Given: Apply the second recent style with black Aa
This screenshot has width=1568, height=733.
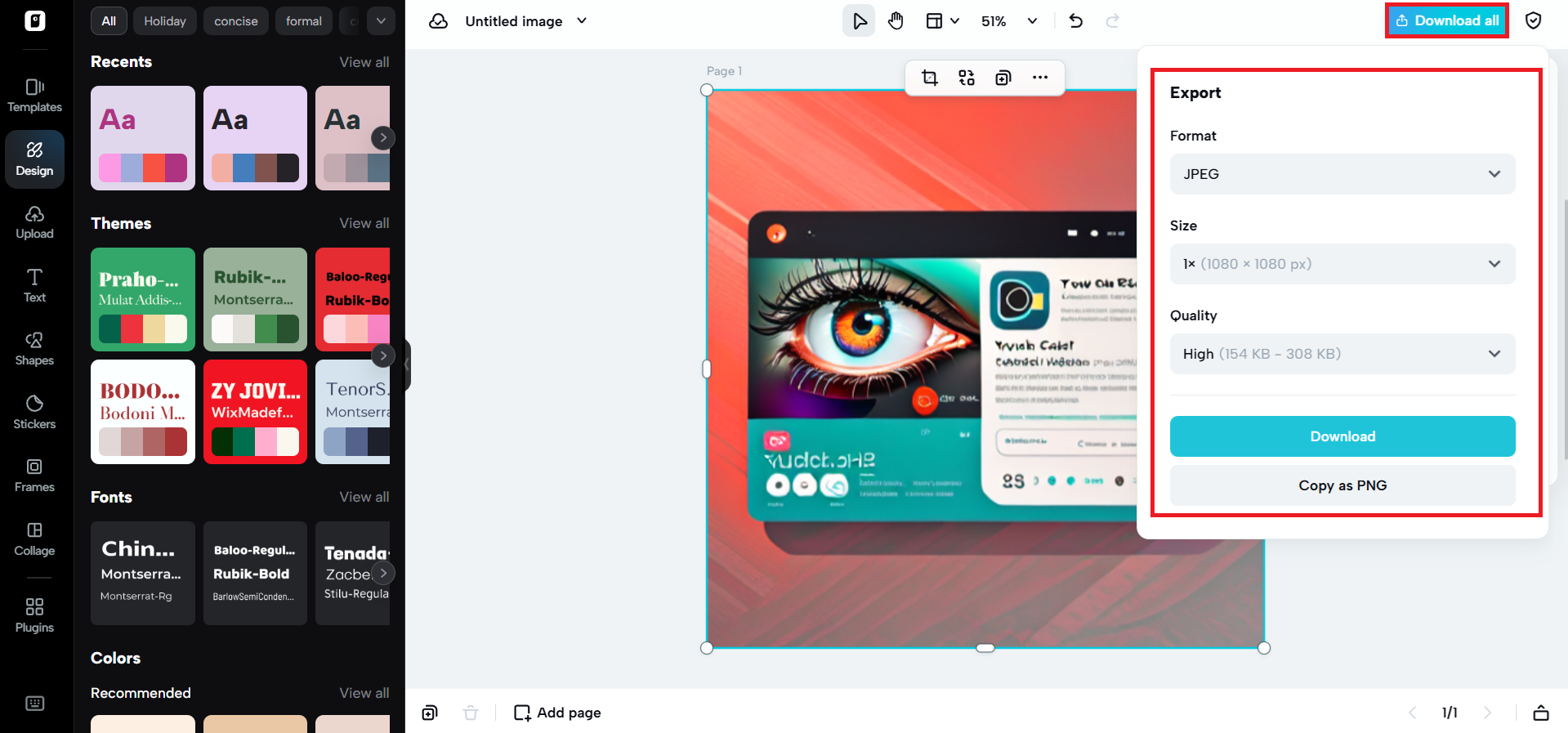Looking at the screenshot, I should pyautogui.click(x=255, y=138).
